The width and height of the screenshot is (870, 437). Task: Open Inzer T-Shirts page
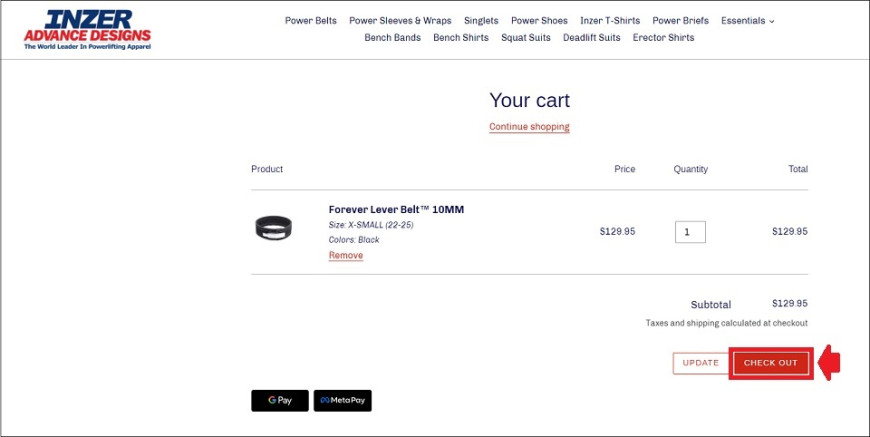(610, 21)
